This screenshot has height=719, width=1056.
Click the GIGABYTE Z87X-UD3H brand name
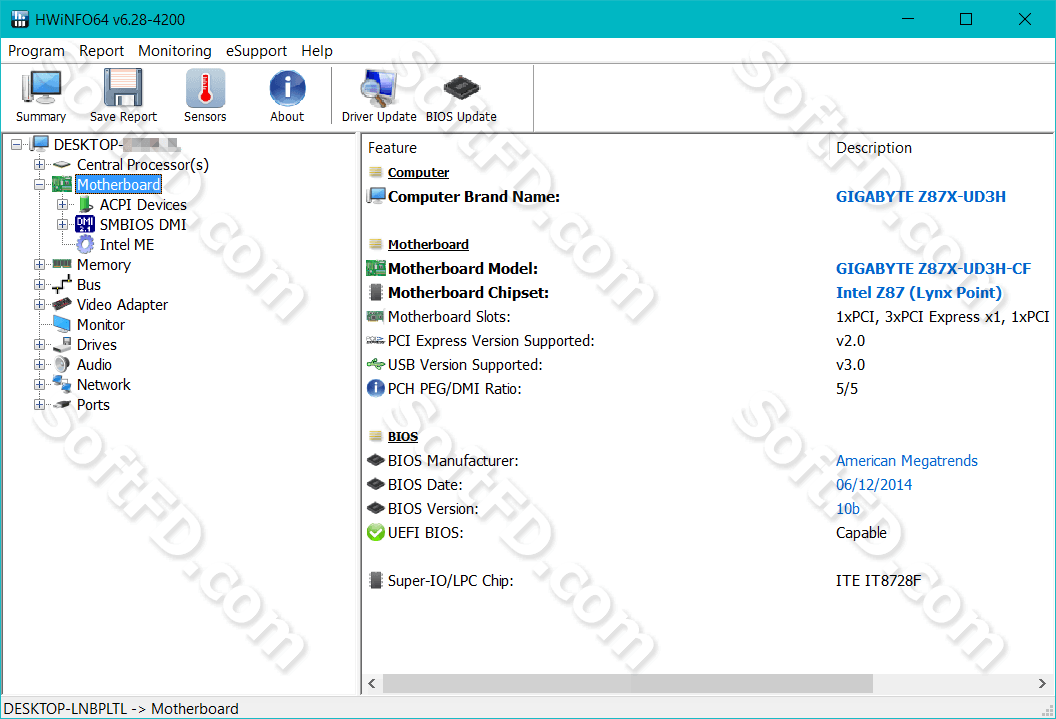[921, 197]
